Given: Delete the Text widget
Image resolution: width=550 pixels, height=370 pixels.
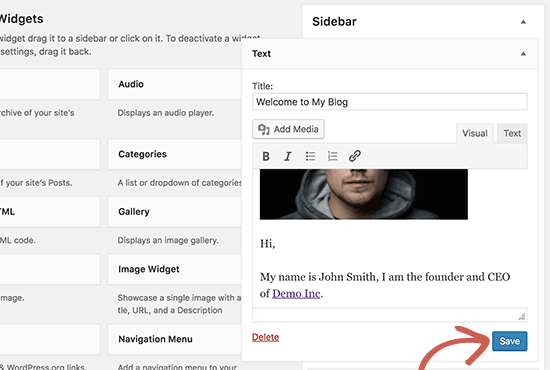Looking at the screenshot, I should click(x=266, y=337).
